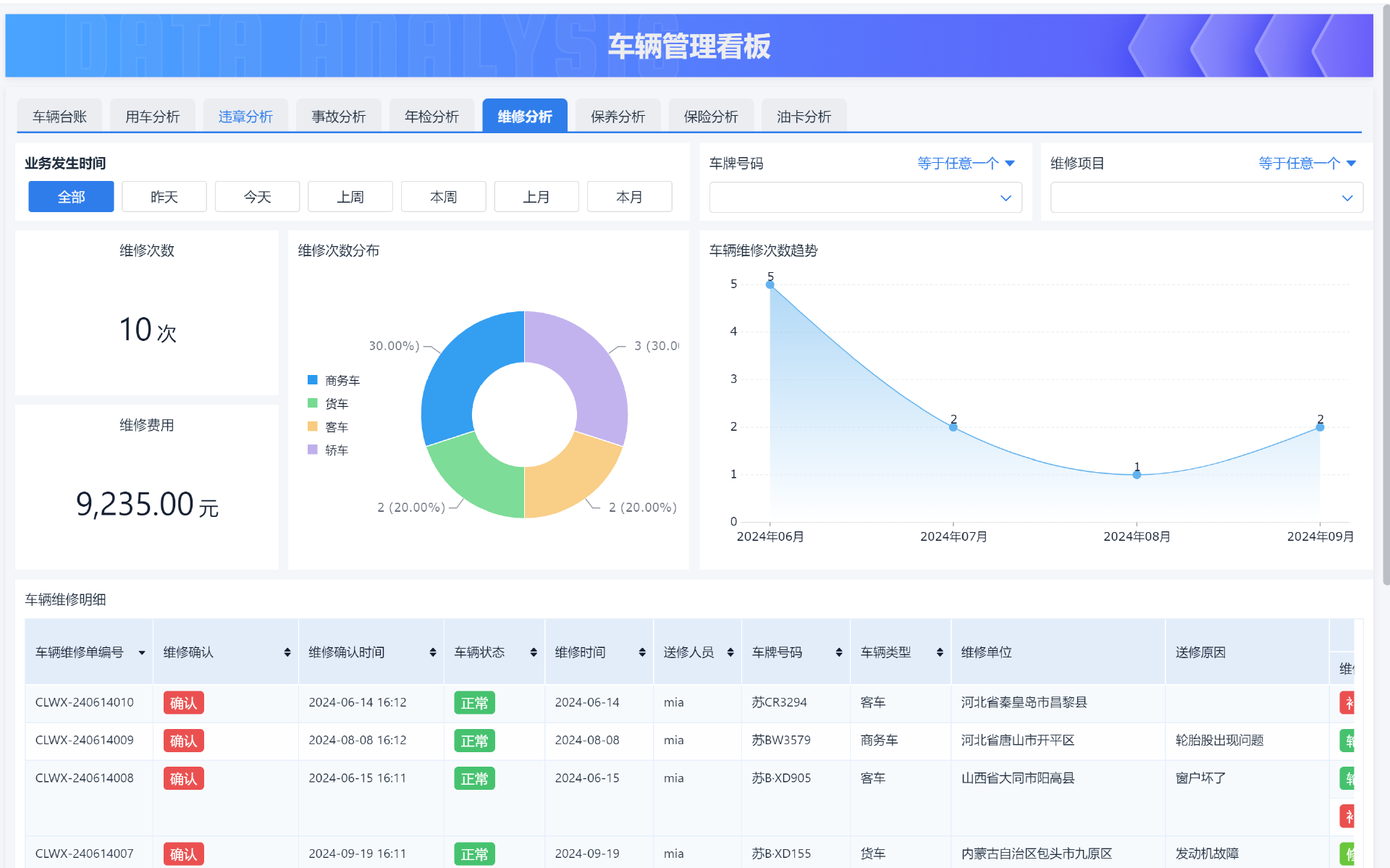
Task: Sort by 车辆维修单编号 column arrow
Action: pos(142,652)
